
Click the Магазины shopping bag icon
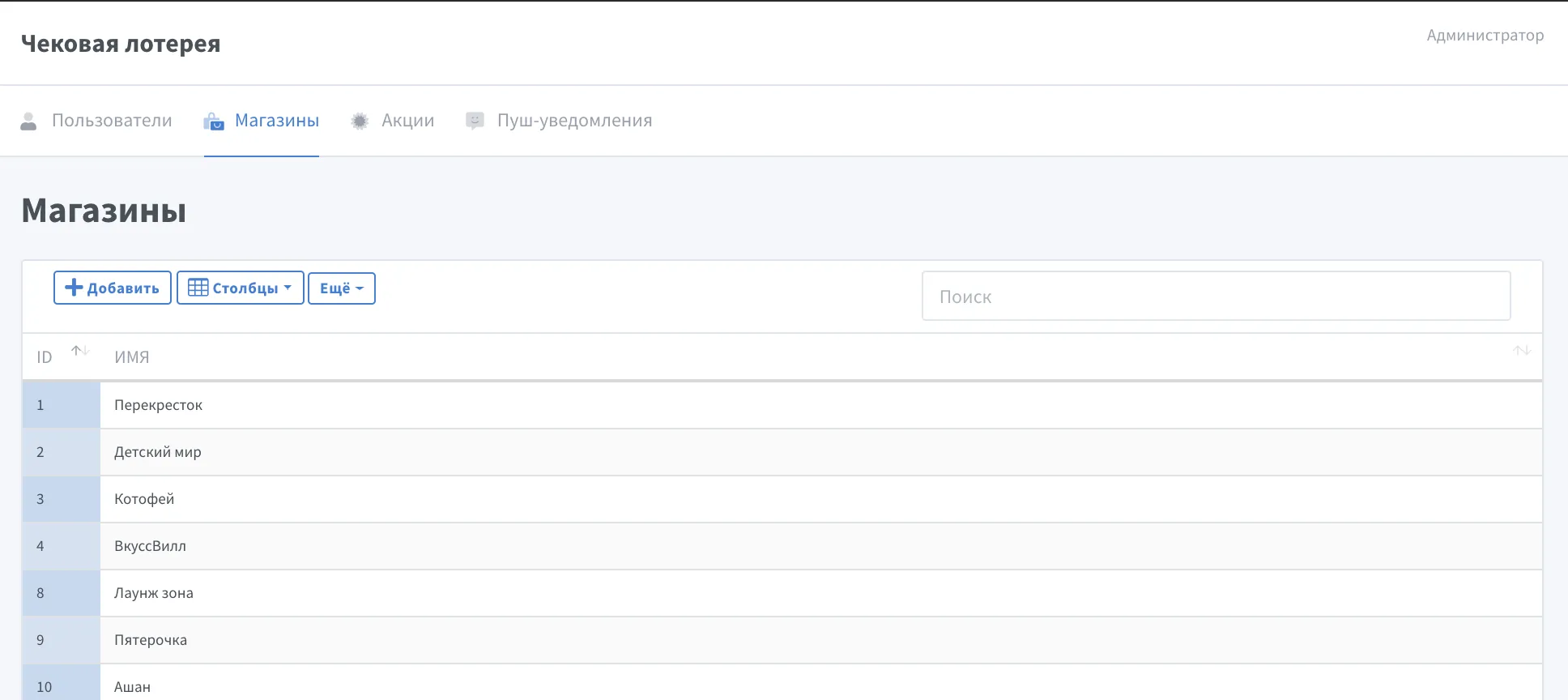pos(214,122)
